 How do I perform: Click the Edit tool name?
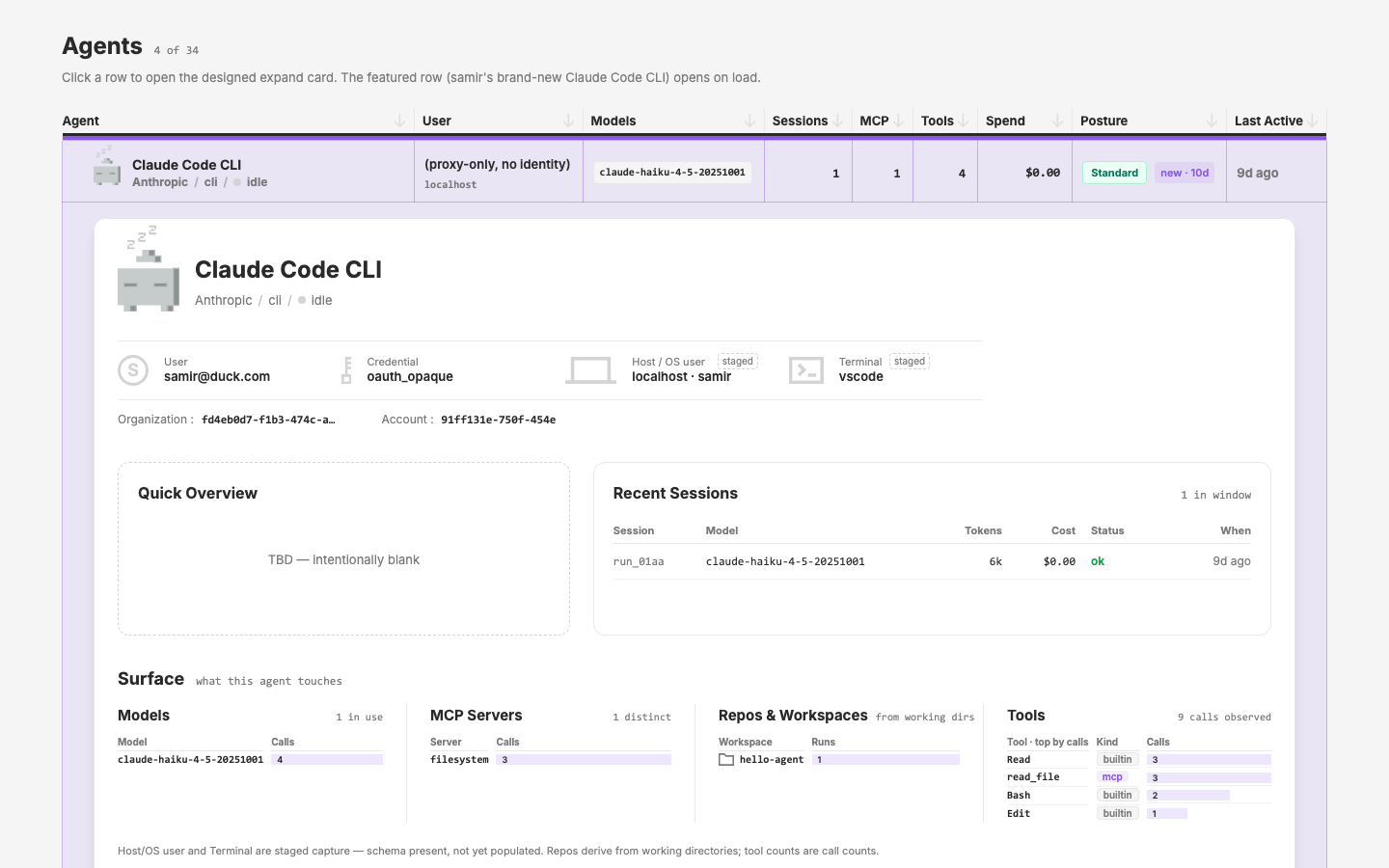pos(1019,814)
